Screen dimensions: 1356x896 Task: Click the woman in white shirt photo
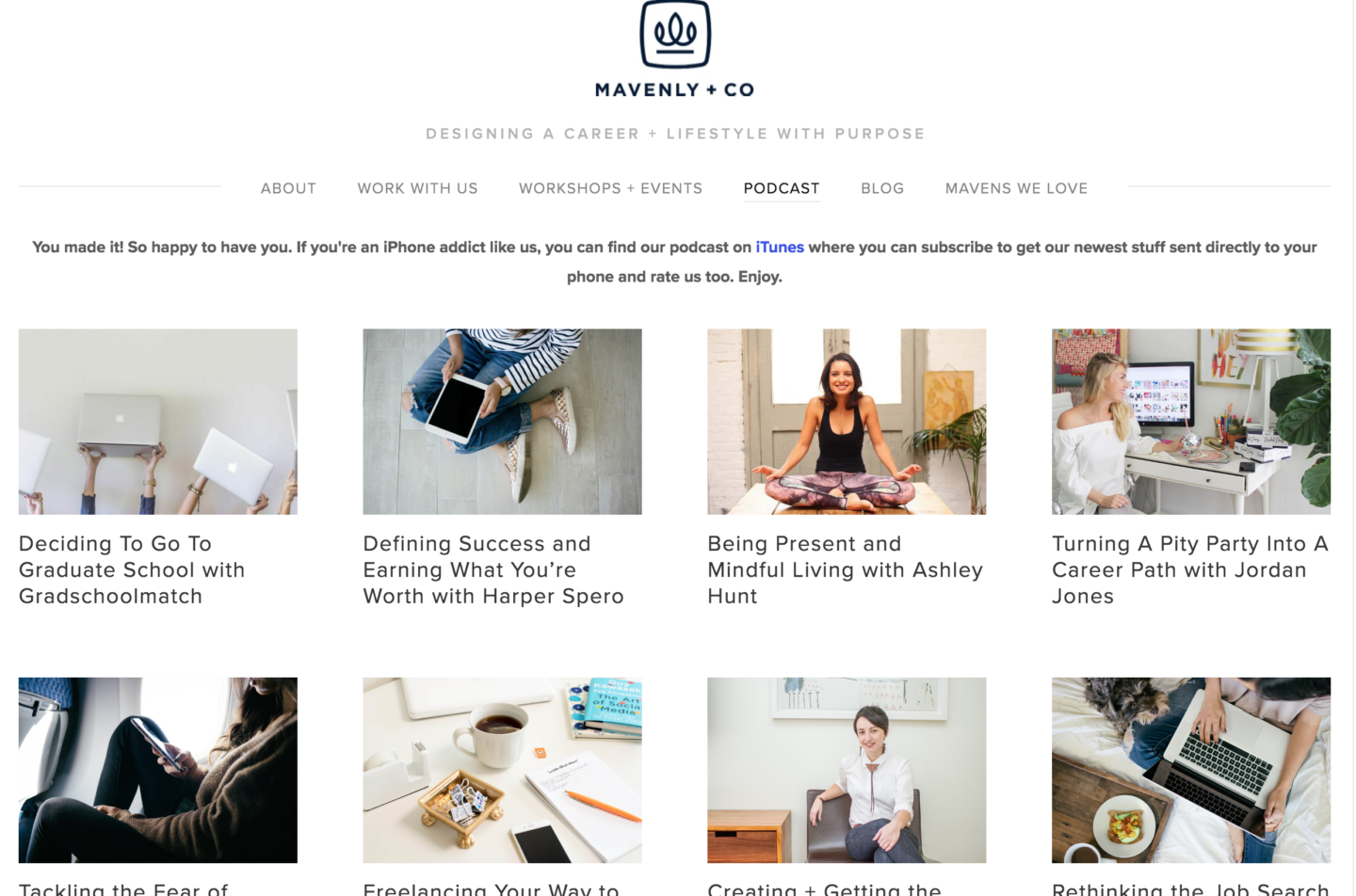click(847, 770)
